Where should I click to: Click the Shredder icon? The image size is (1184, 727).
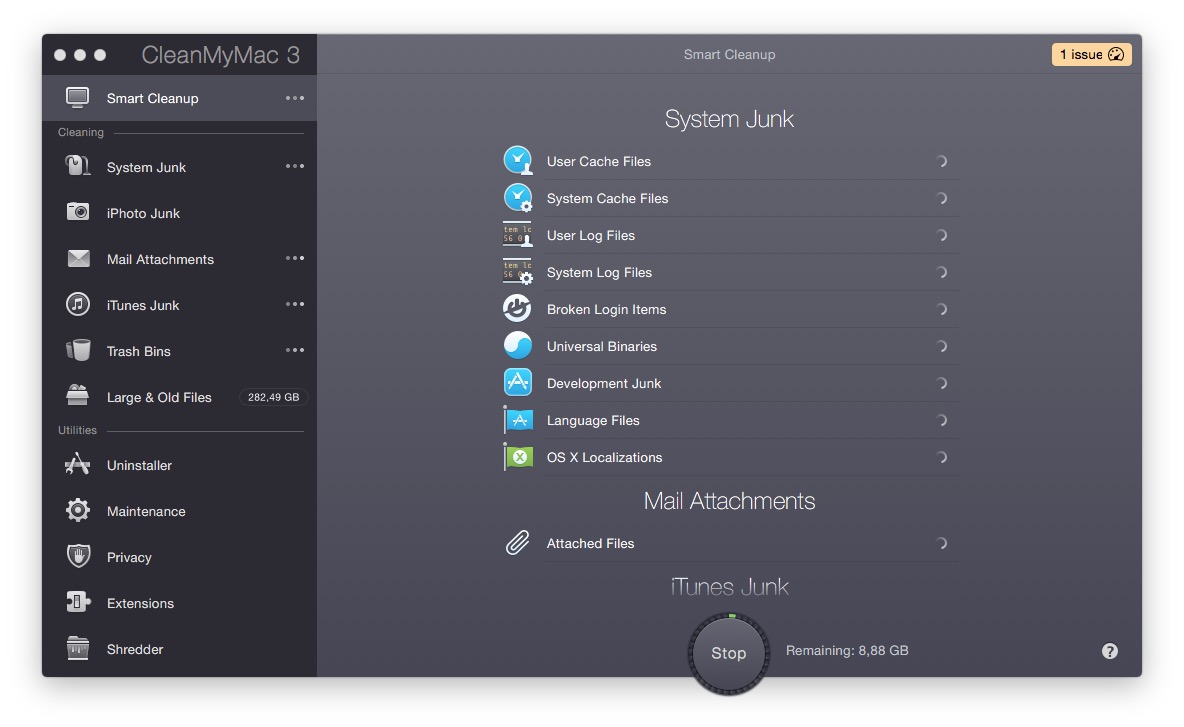(77, 648)
